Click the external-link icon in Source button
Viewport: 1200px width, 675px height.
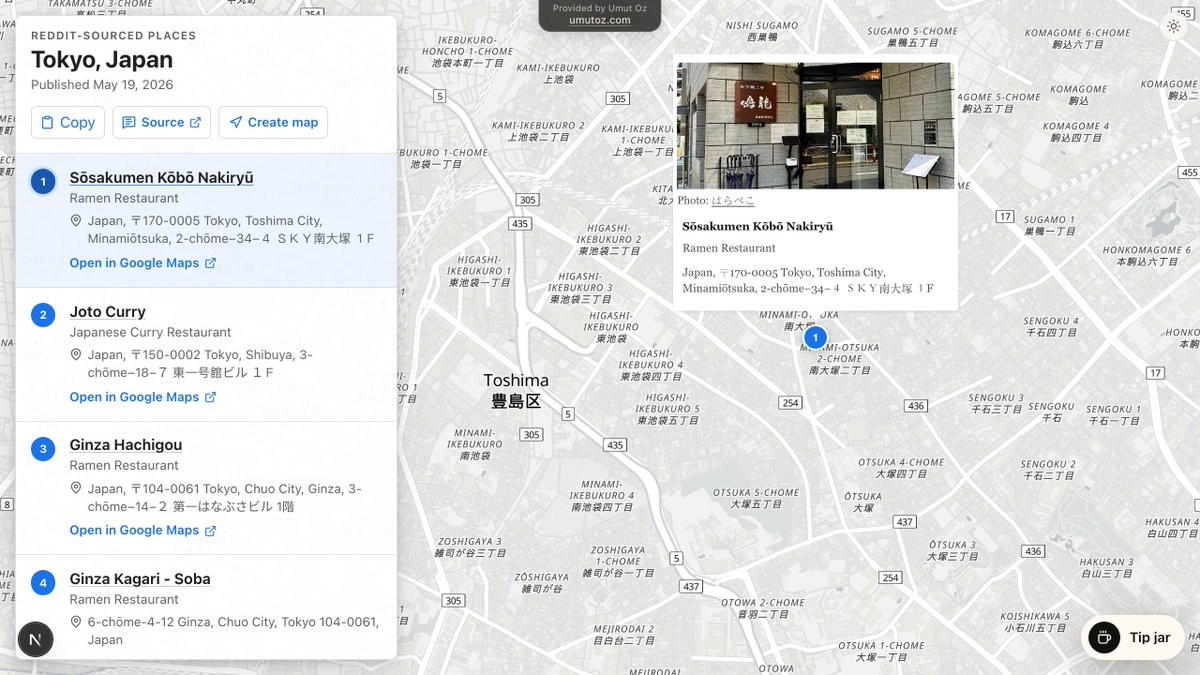coord(195,122)
